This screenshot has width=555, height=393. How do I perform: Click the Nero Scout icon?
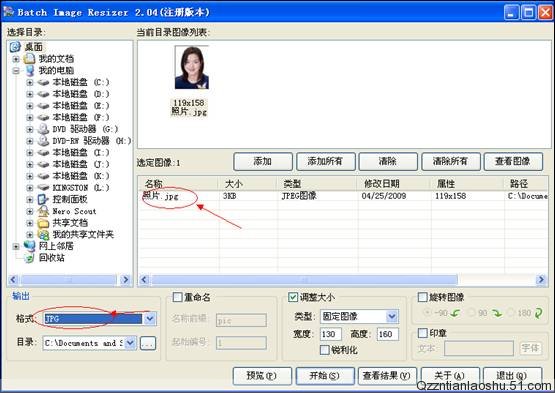click(x=43, y=211)
